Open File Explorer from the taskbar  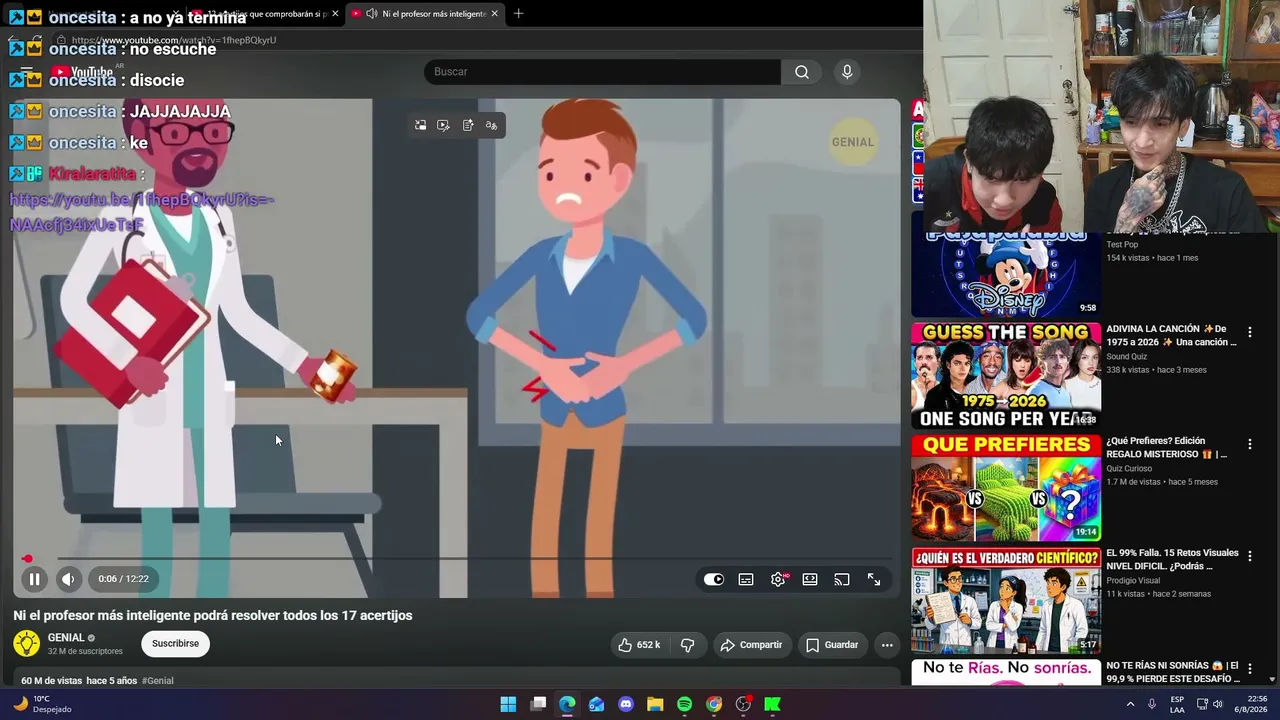[655, 704]
